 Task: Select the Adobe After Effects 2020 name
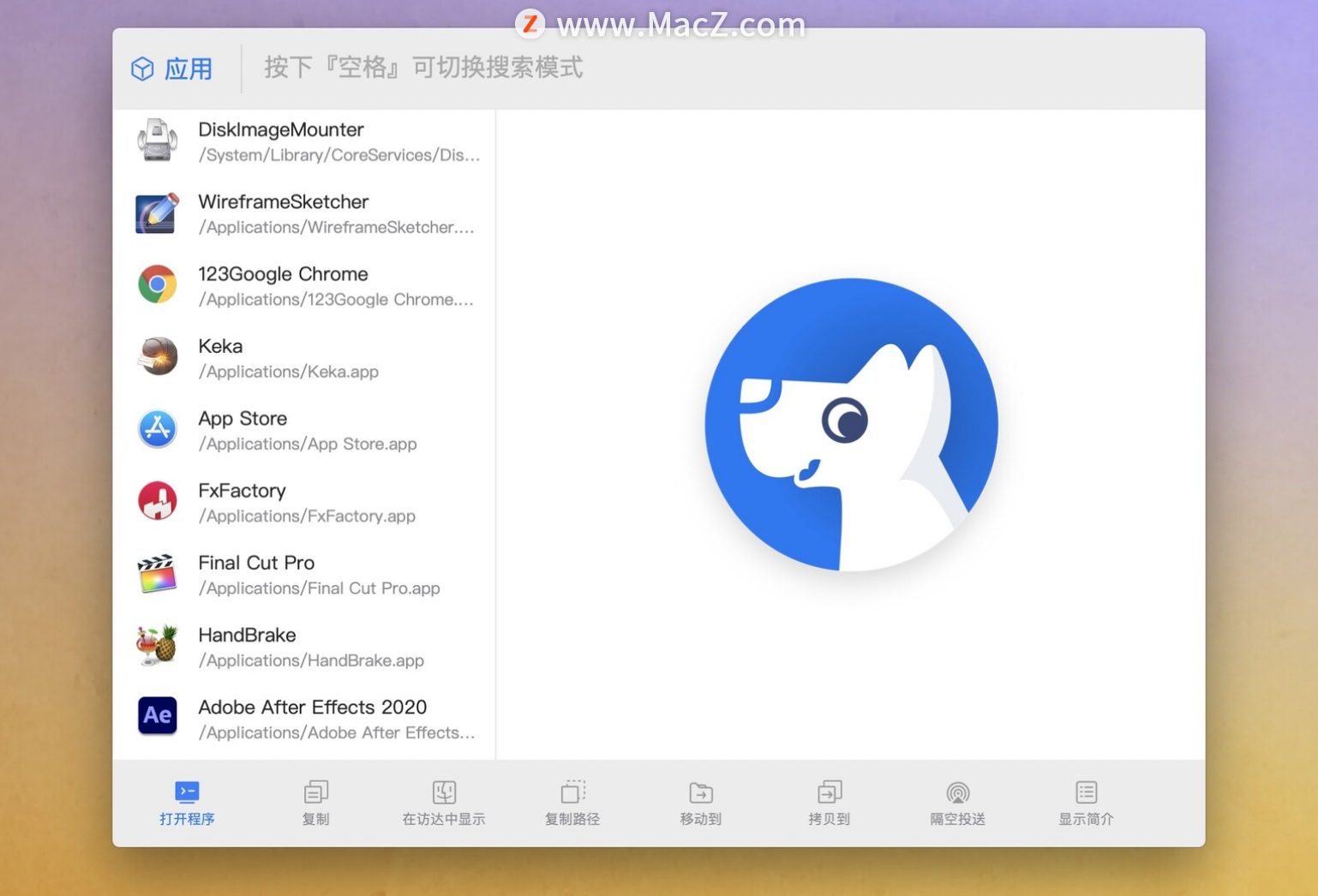[x=312, y=707]
